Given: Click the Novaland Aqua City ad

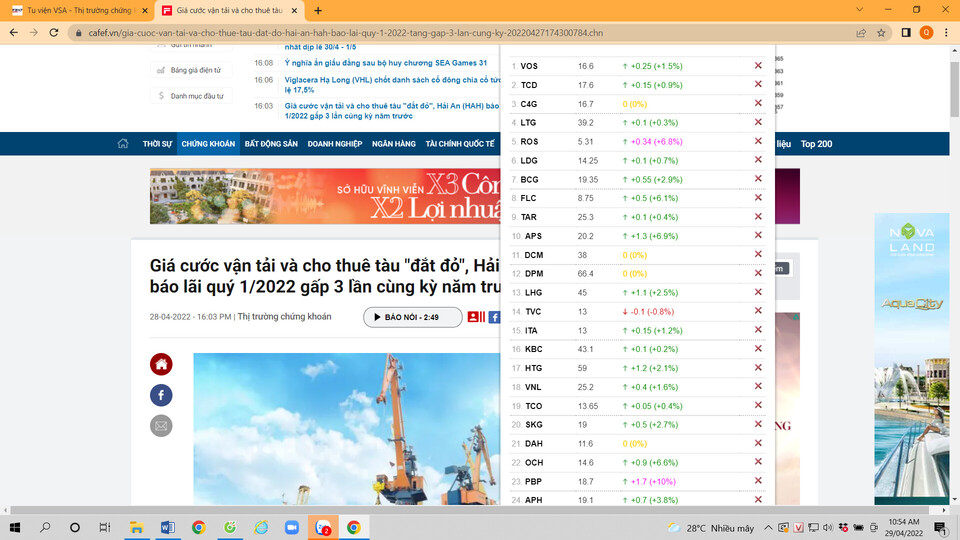Looking at the screenshot, I should coord(912,358).
